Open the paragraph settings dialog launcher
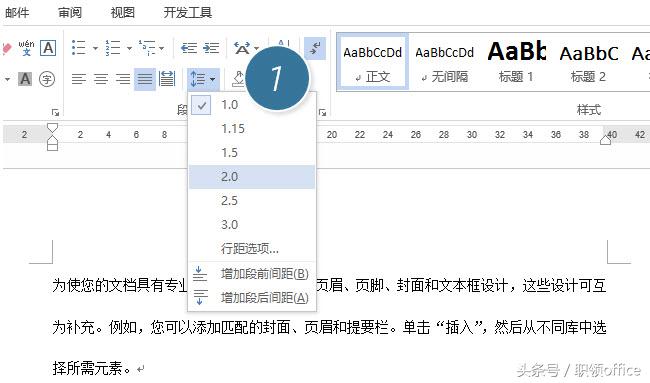This screenshot has height=383, width=650. tap(322, 113)
